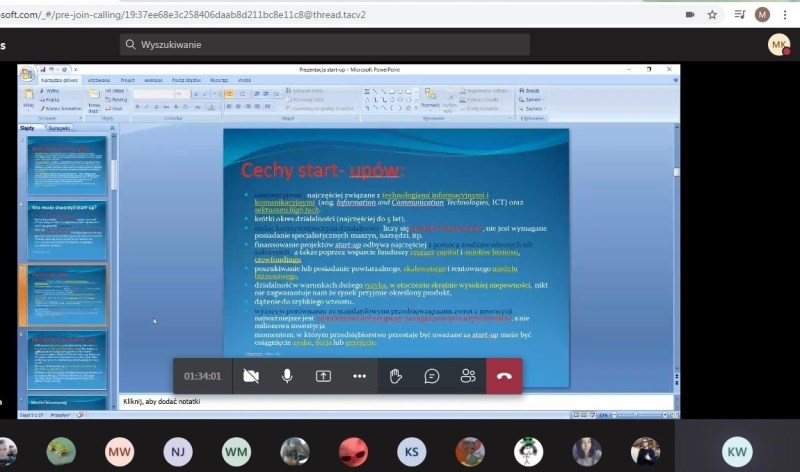The image size is (800, 472).
Task: Bookmark this page with the star icon
Action: [712, 15]
